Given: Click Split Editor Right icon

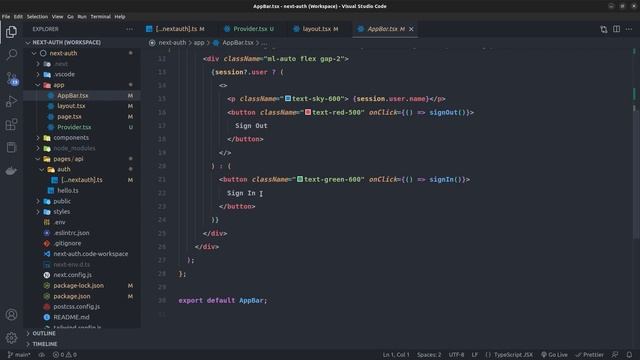Looking at the screenshot, I should (616, 29).
